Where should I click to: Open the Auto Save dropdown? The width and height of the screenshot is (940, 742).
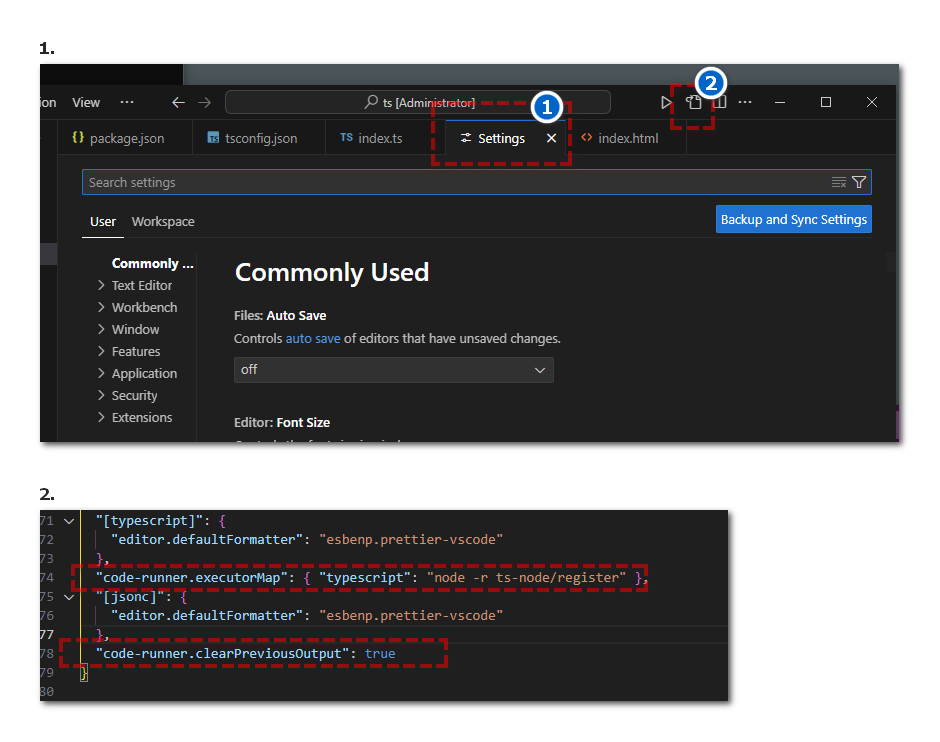point(393,369)
